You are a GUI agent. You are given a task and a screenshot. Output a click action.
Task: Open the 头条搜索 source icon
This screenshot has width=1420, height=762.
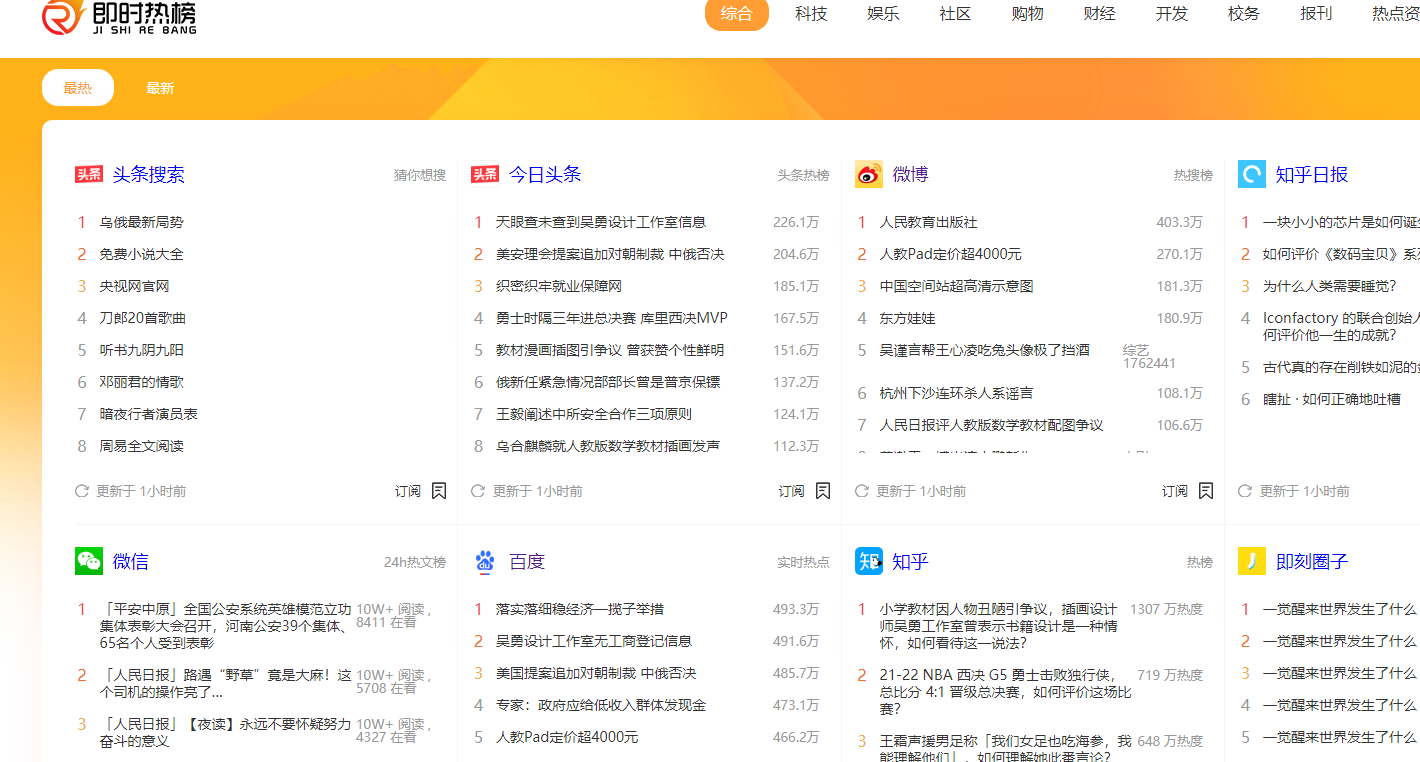[x=89, y=174]
